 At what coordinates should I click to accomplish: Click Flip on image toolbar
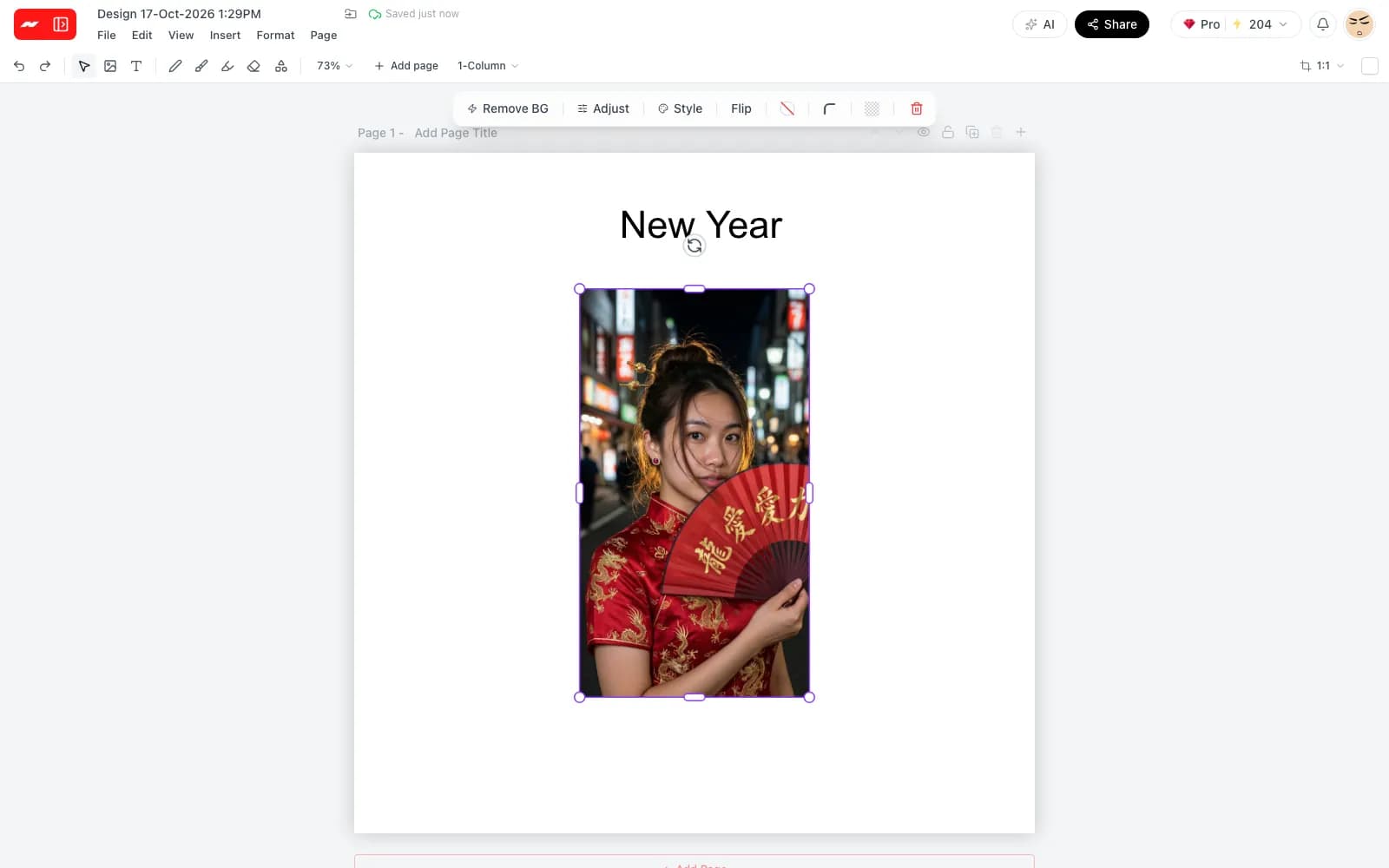pos(741,108)
